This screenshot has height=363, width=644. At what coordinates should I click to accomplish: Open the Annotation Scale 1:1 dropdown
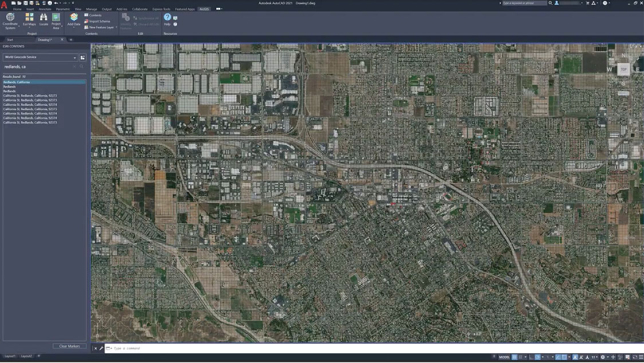click(594, 357)
